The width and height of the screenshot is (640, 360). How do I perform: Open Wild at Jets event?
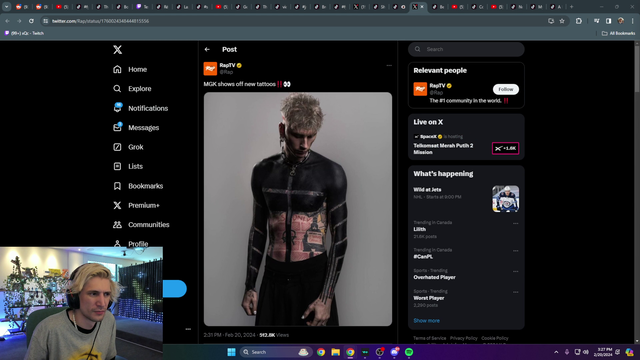coord(427,190)
